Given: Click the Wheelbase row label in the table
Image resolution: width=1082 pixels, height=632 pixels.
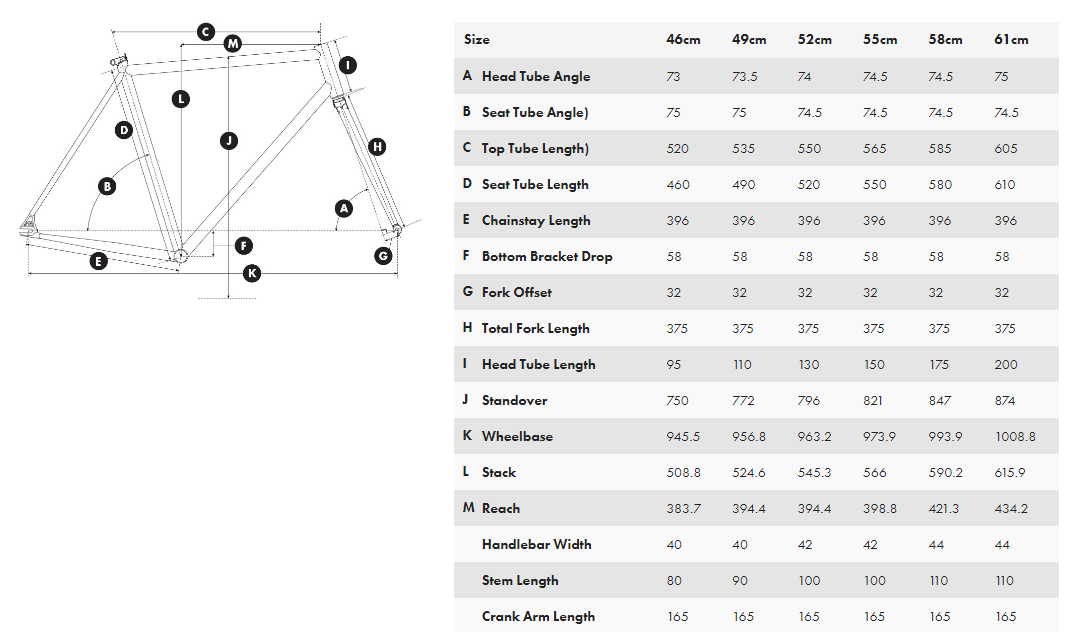Looking at the screenshot, I should (x=517, y=436).
